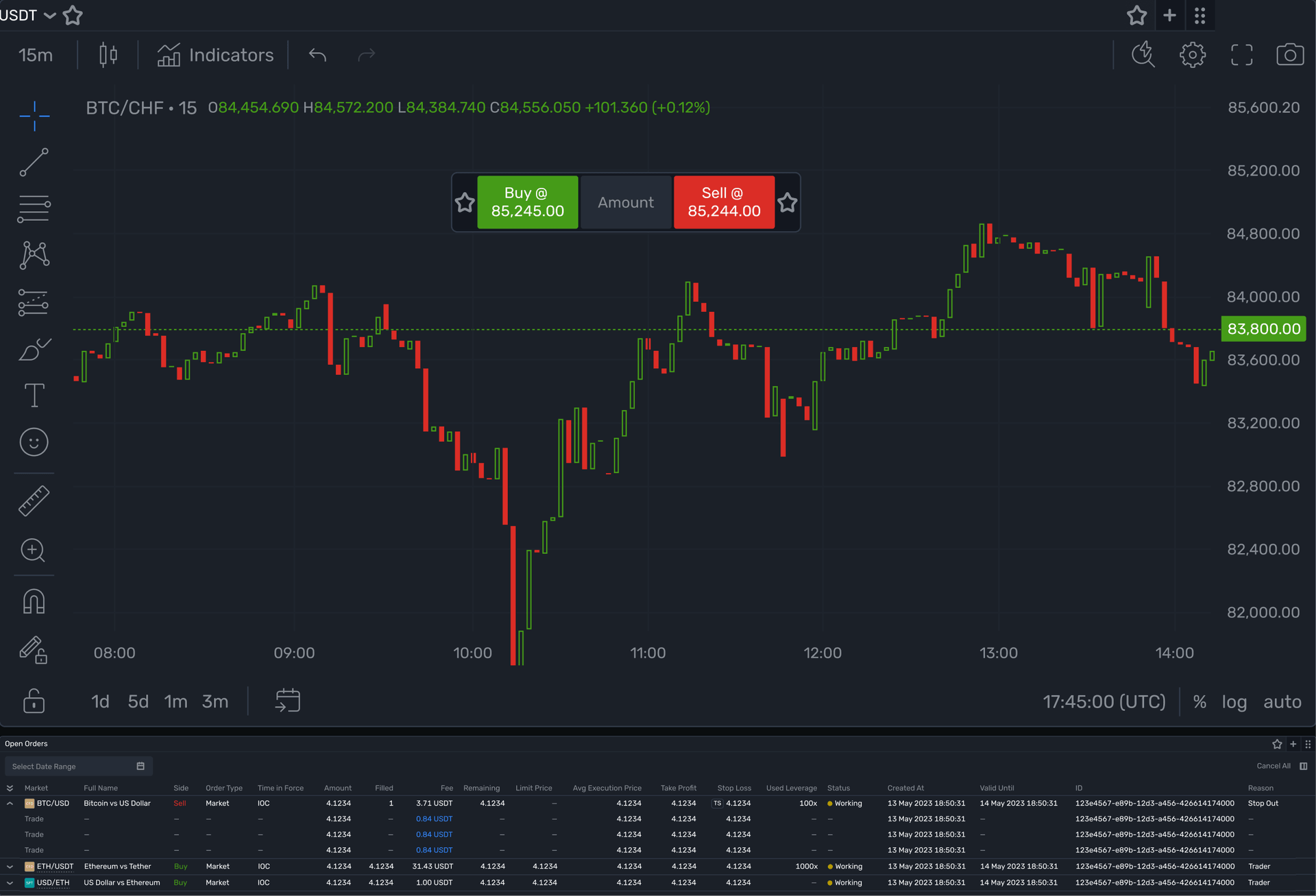Expand the ETH/USDT order details
The image size is (1316, 896).
pyautogui.click(x=9, y=866)
